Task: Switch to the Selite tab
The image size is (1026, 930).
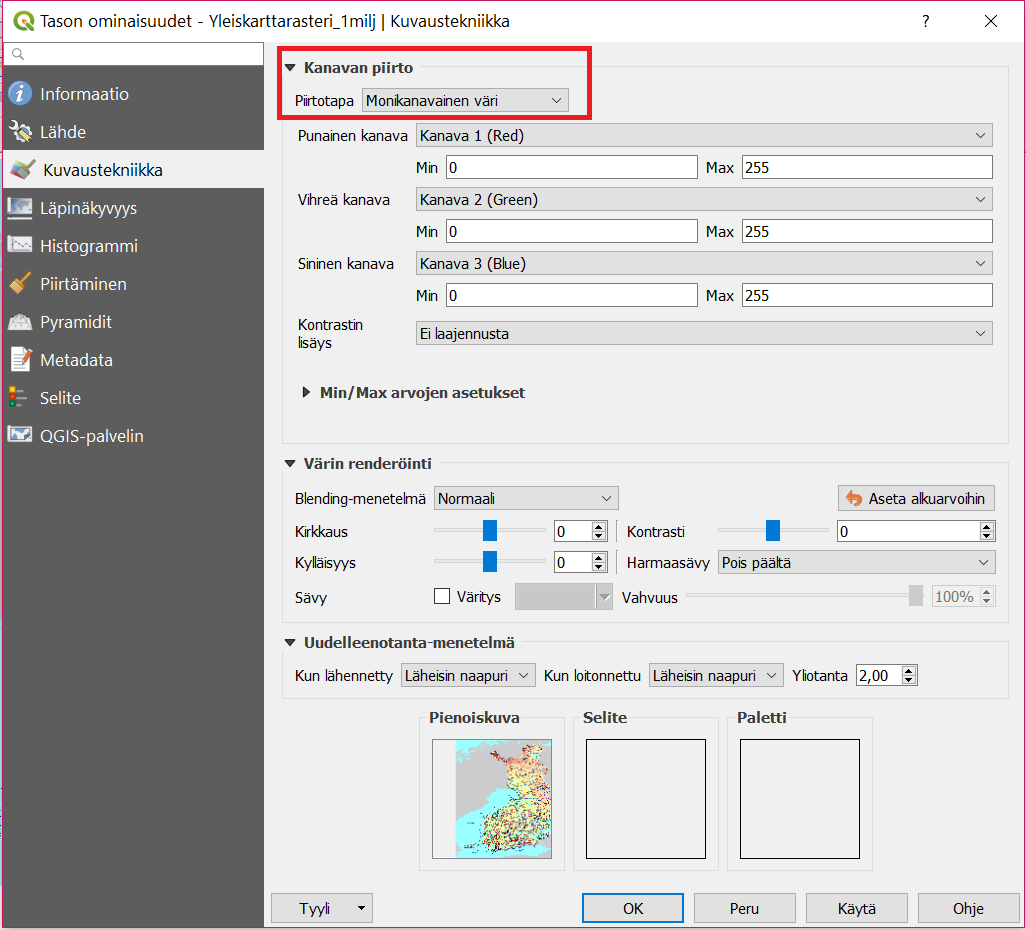Action: click(x=60, y=398)
